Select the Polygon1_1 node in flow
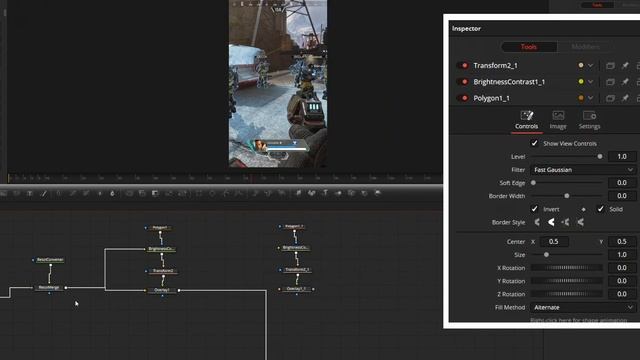 click(x=294, y=226)
